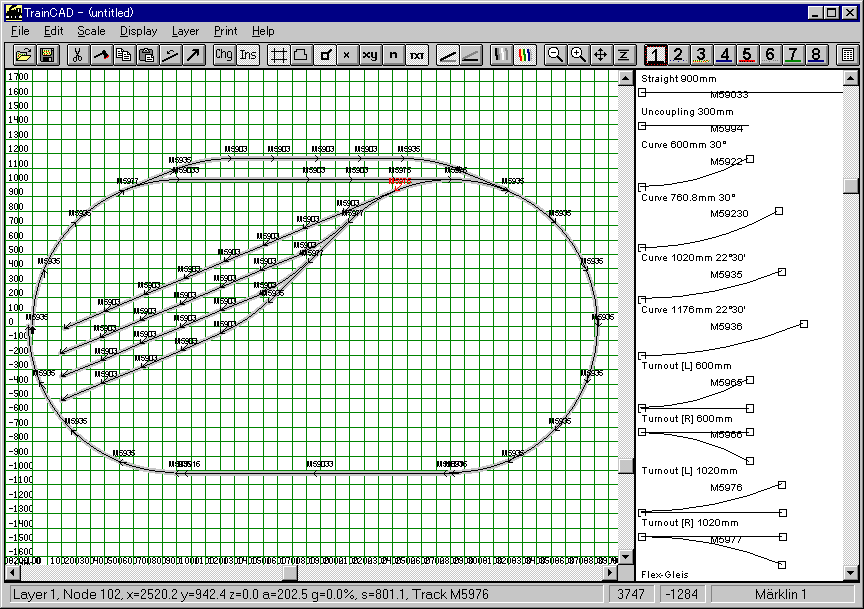This screenshot has height=609, width=864.
Task: Select the gray slope gradient icon
Action: tap(470, 55)
